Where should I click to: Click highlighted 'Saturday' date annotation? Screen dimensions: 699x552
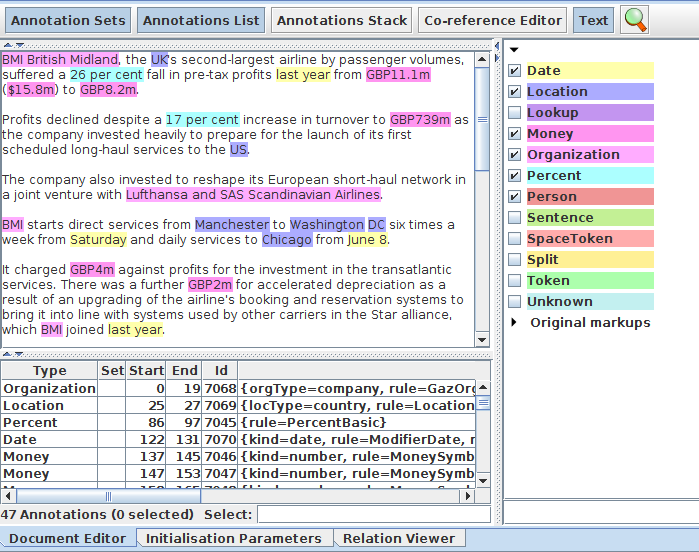[x=98, y=239]
